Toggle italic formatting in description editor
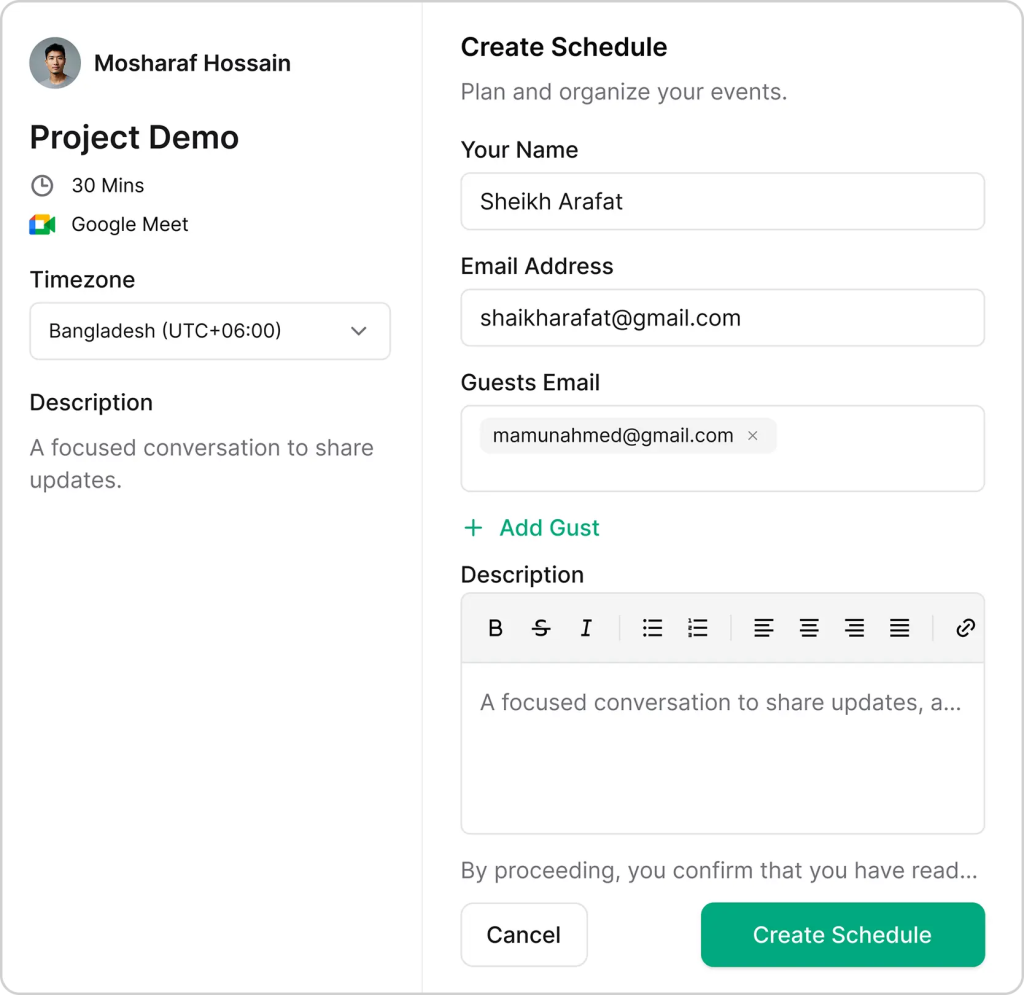This screenshot has height=995, width=1024. 586,628
